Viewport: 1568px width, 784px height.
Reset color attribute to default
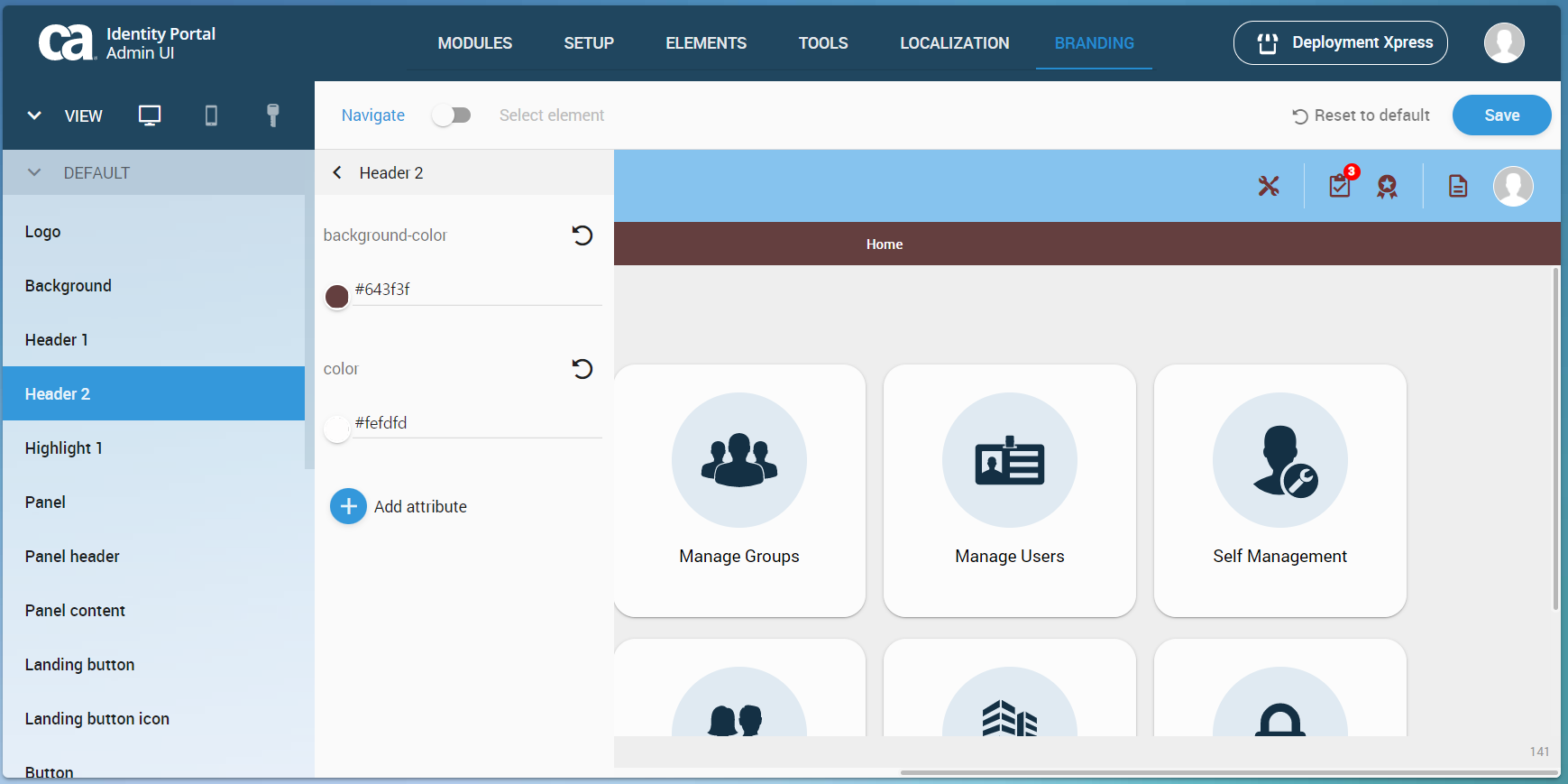[582, 369]
